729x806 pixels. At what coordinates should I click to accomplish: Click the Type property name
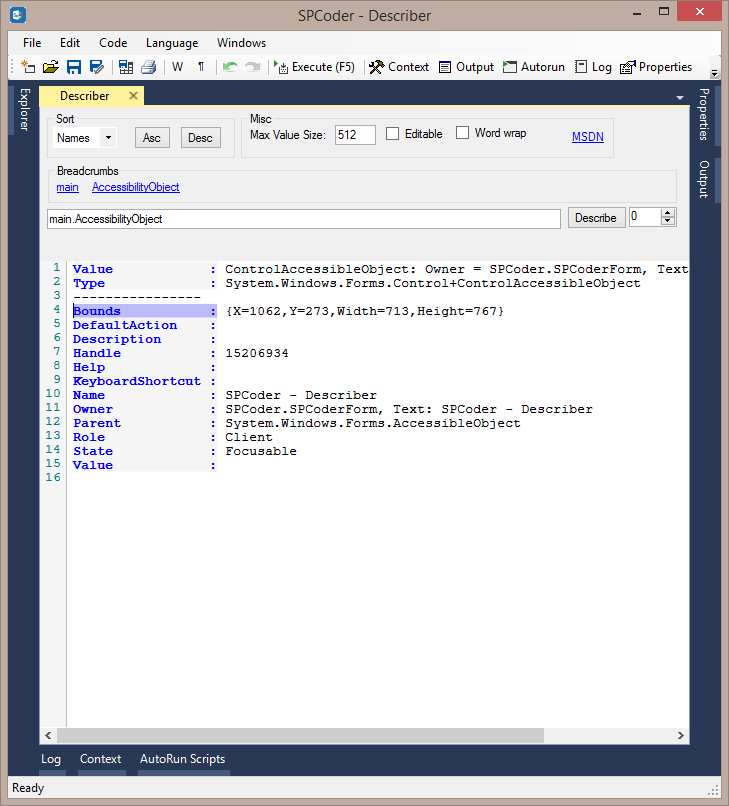pos(89,283)
